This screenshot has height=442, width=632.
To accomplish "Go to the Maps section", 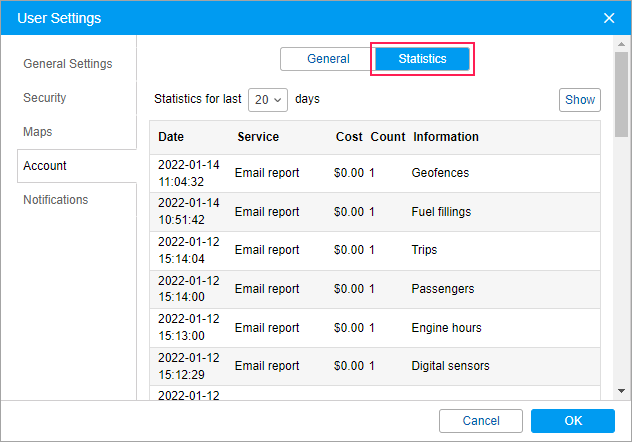I will tap(38, 132).
